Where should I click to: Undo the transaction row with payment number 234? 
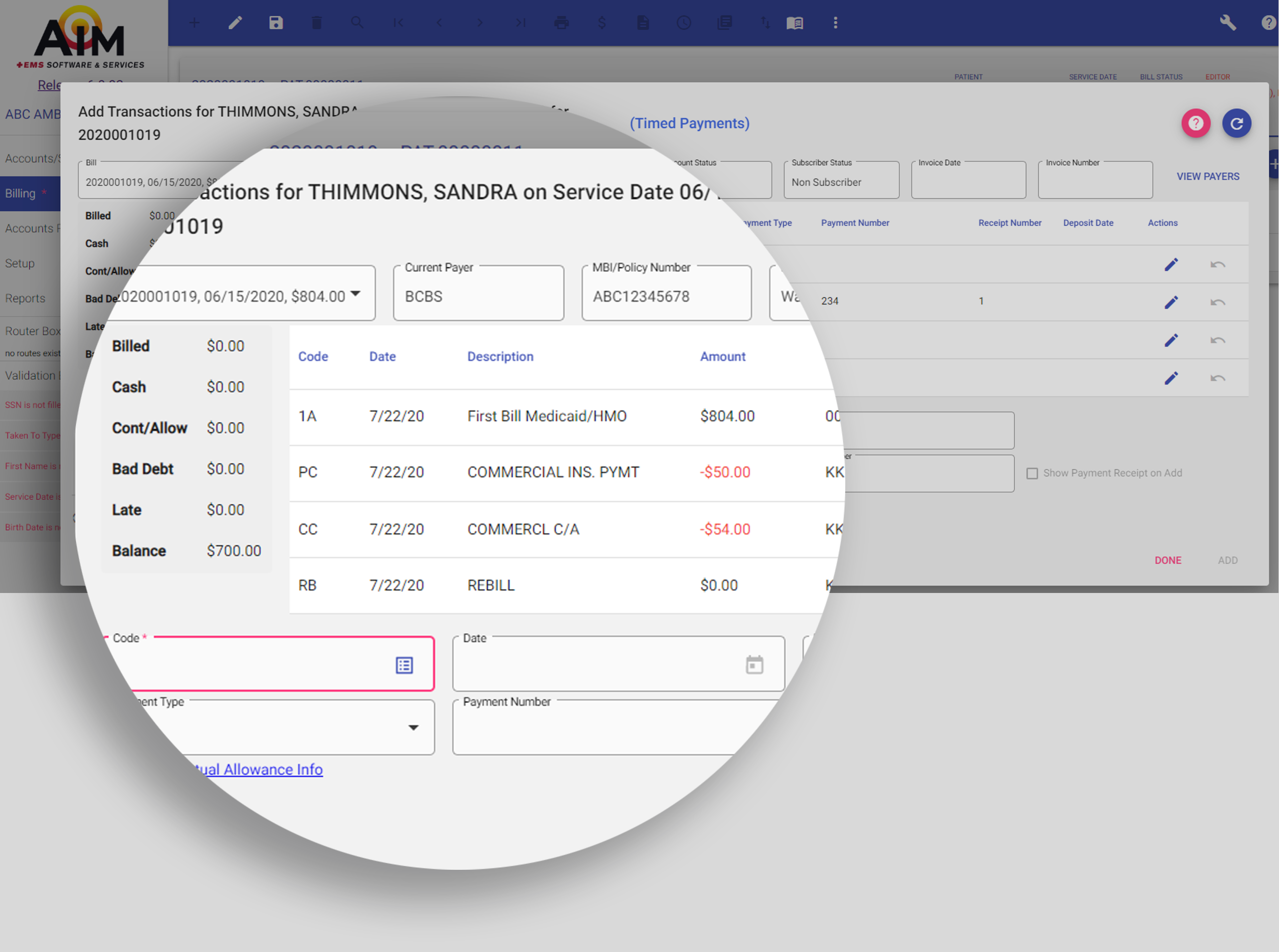(x=1217, y=302)
